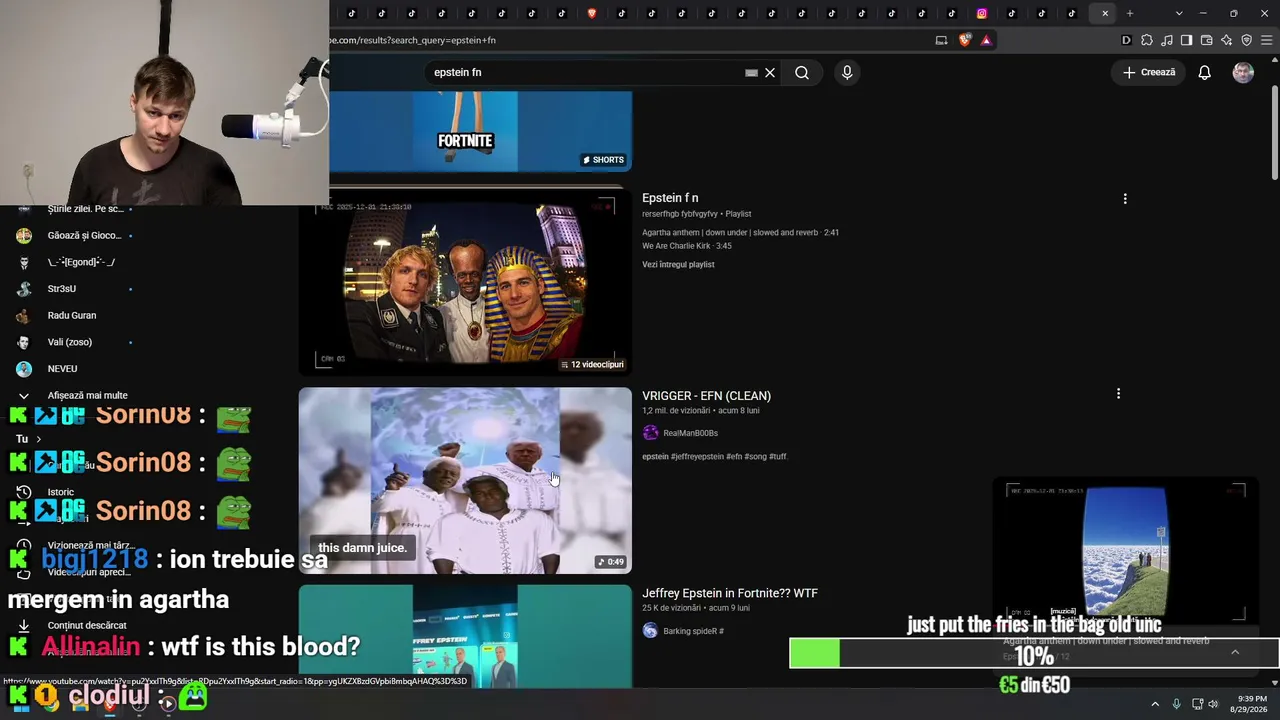
Task: Open the Leo AI sparkle icon
Action: coord(1227,40)
